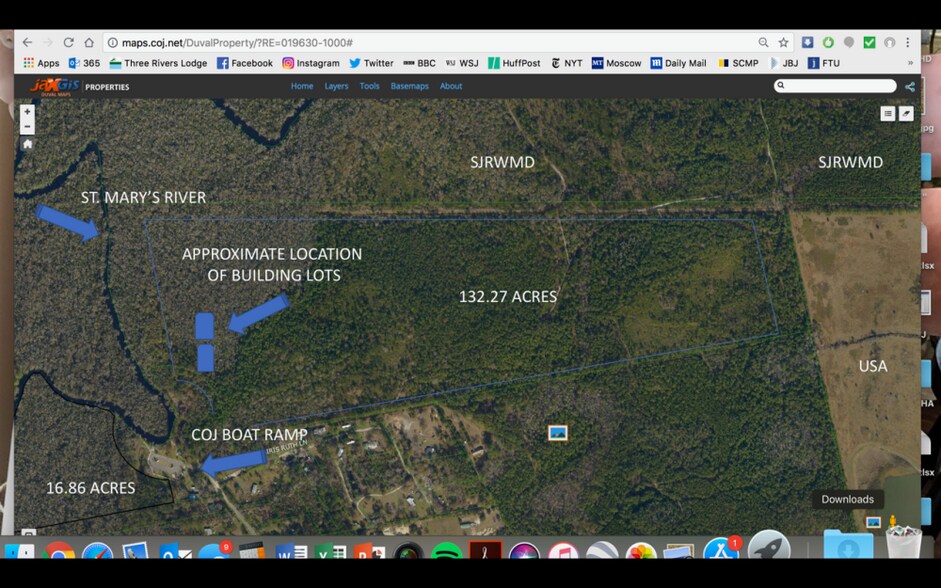Click the share icon next to the search box
941x588 pixels.
pyautogui.click(x=909, y=86)
